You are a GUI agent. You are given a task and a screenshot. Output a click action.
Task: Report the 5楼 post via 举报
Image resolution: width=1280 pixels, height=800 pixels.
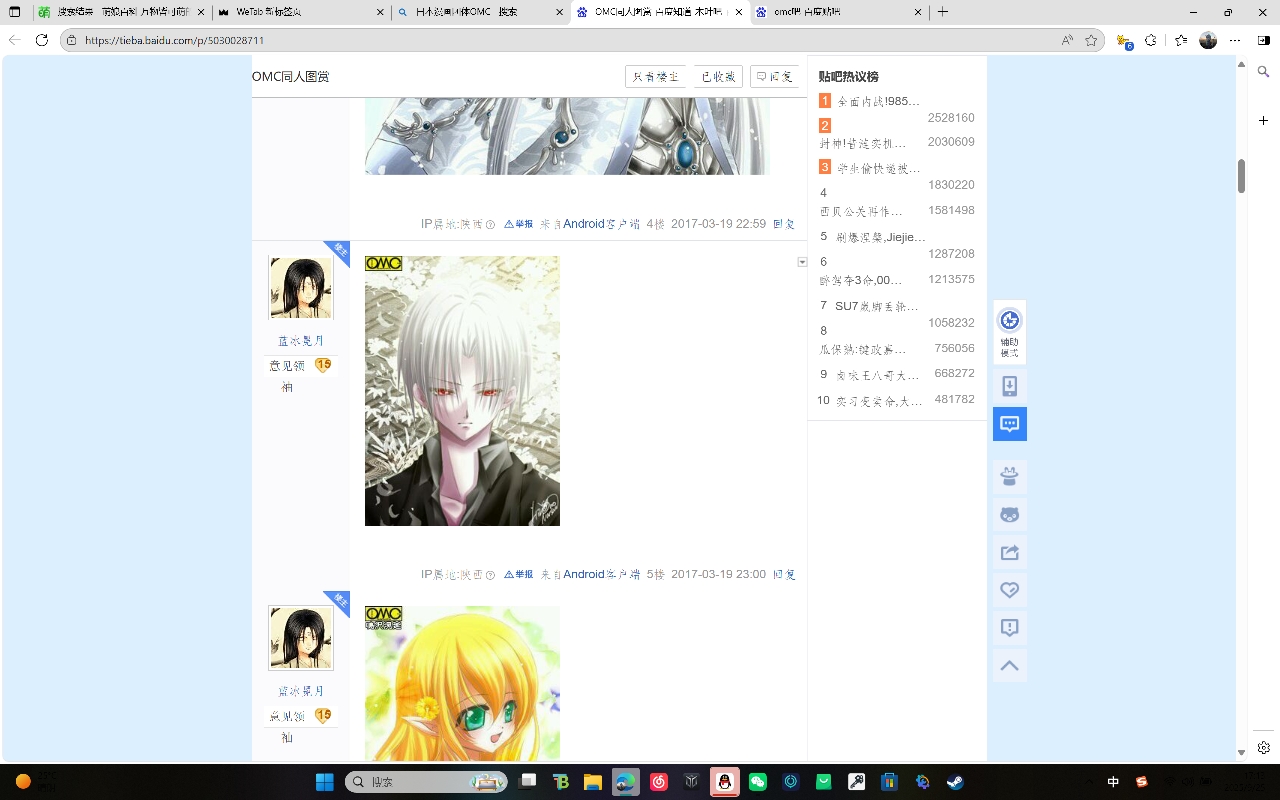click(x=518, y=574)
